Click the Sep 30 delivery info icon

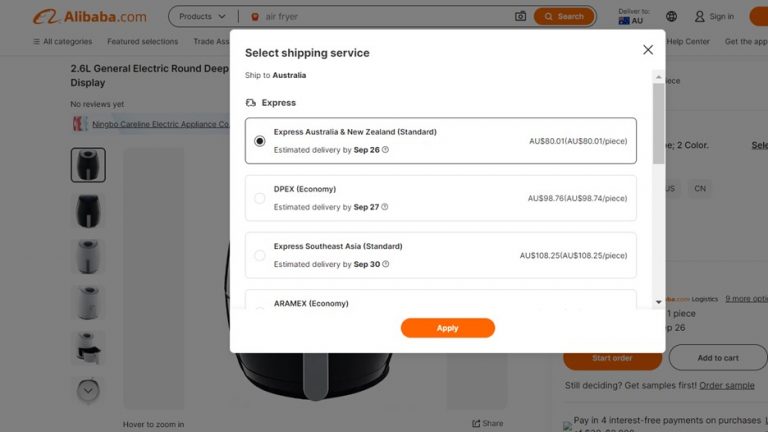pyautogui.click(x=386, y=264)
